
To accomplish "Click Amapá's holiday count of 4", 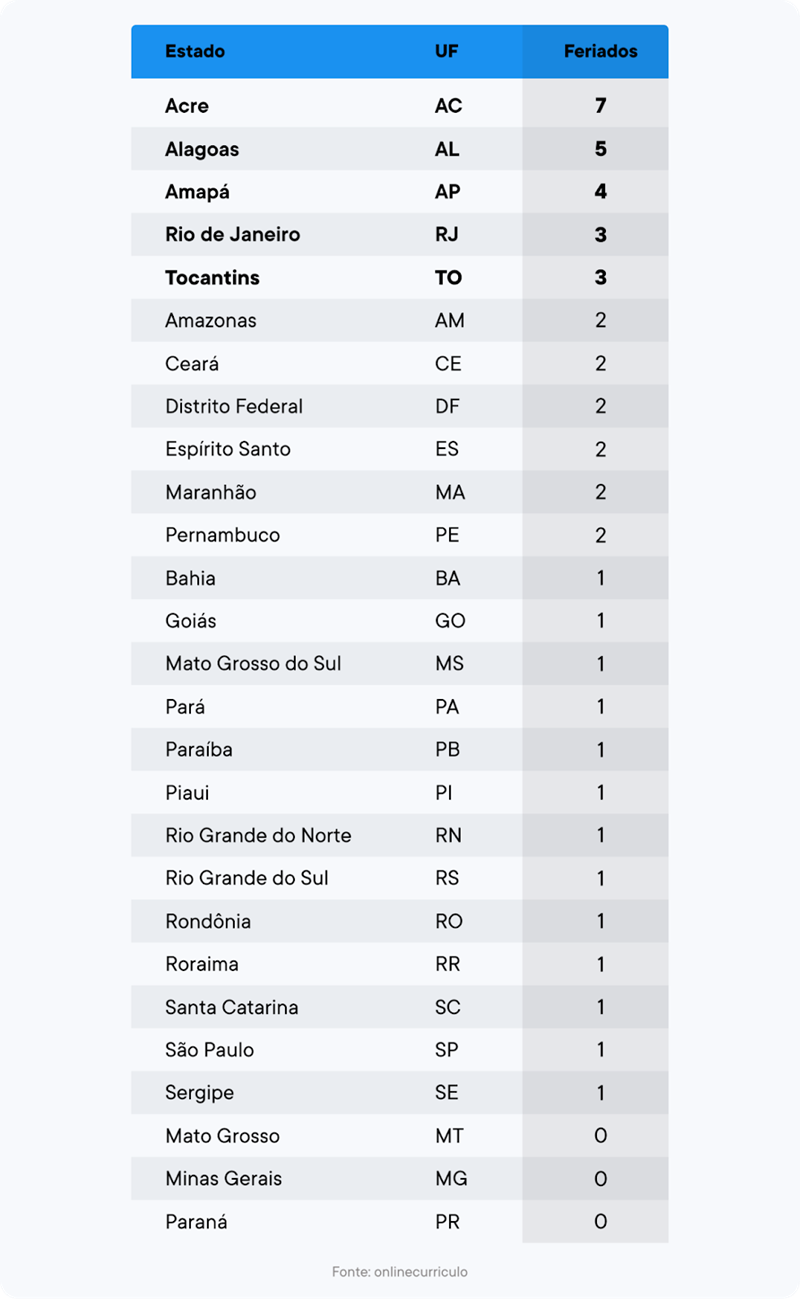I will (x=600, y=192).
